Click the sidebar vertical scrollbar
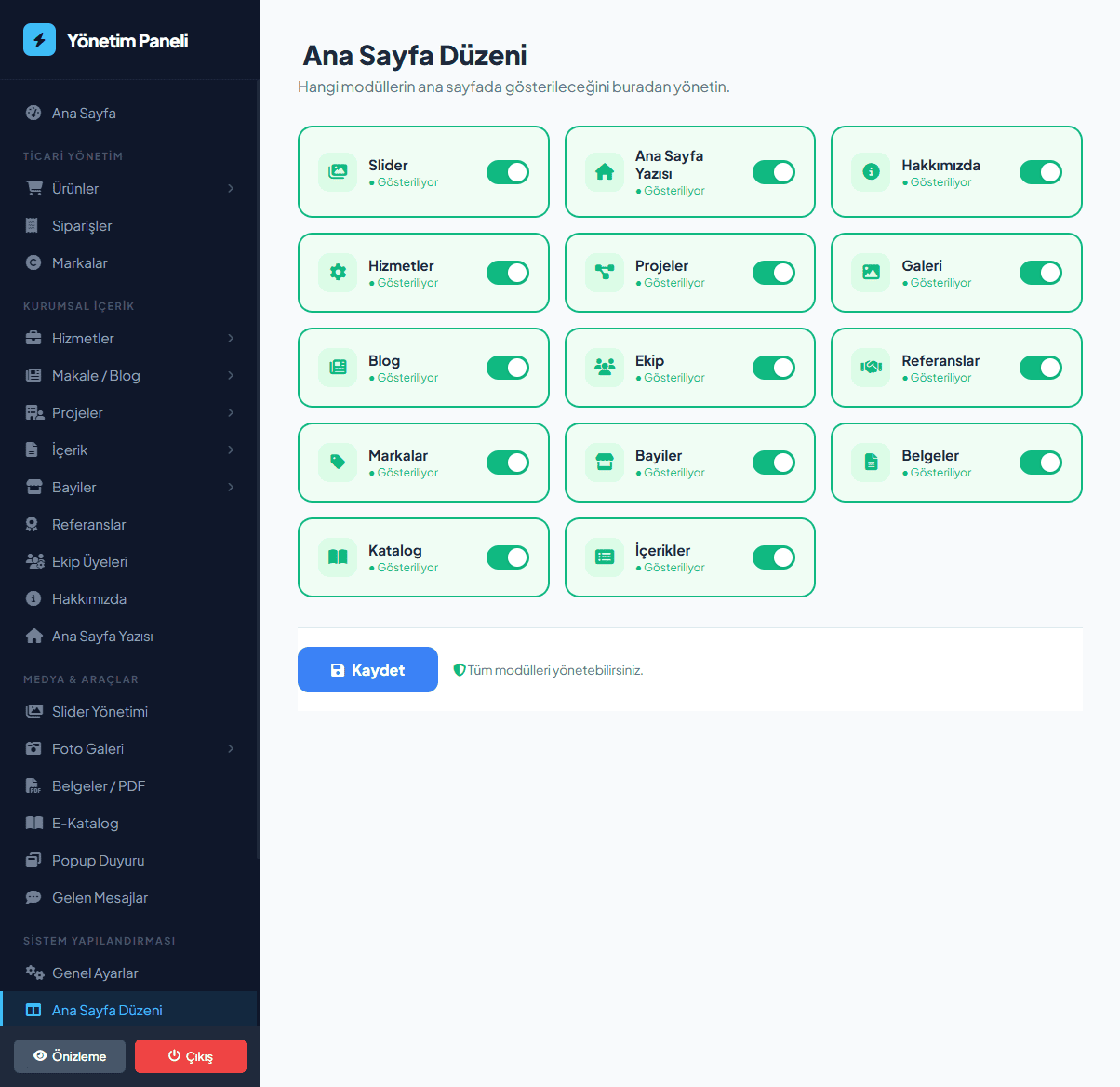The width and height of the screenshot is (1120, 1087). click(x=258, y=465)
